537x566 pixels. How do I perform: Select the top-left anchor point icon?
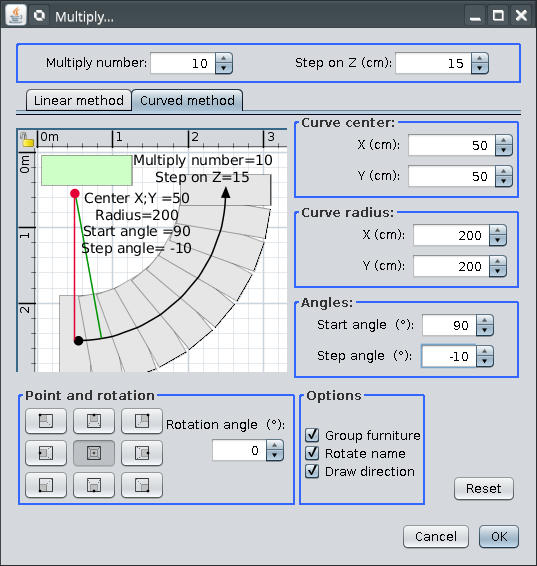point(46,421)
